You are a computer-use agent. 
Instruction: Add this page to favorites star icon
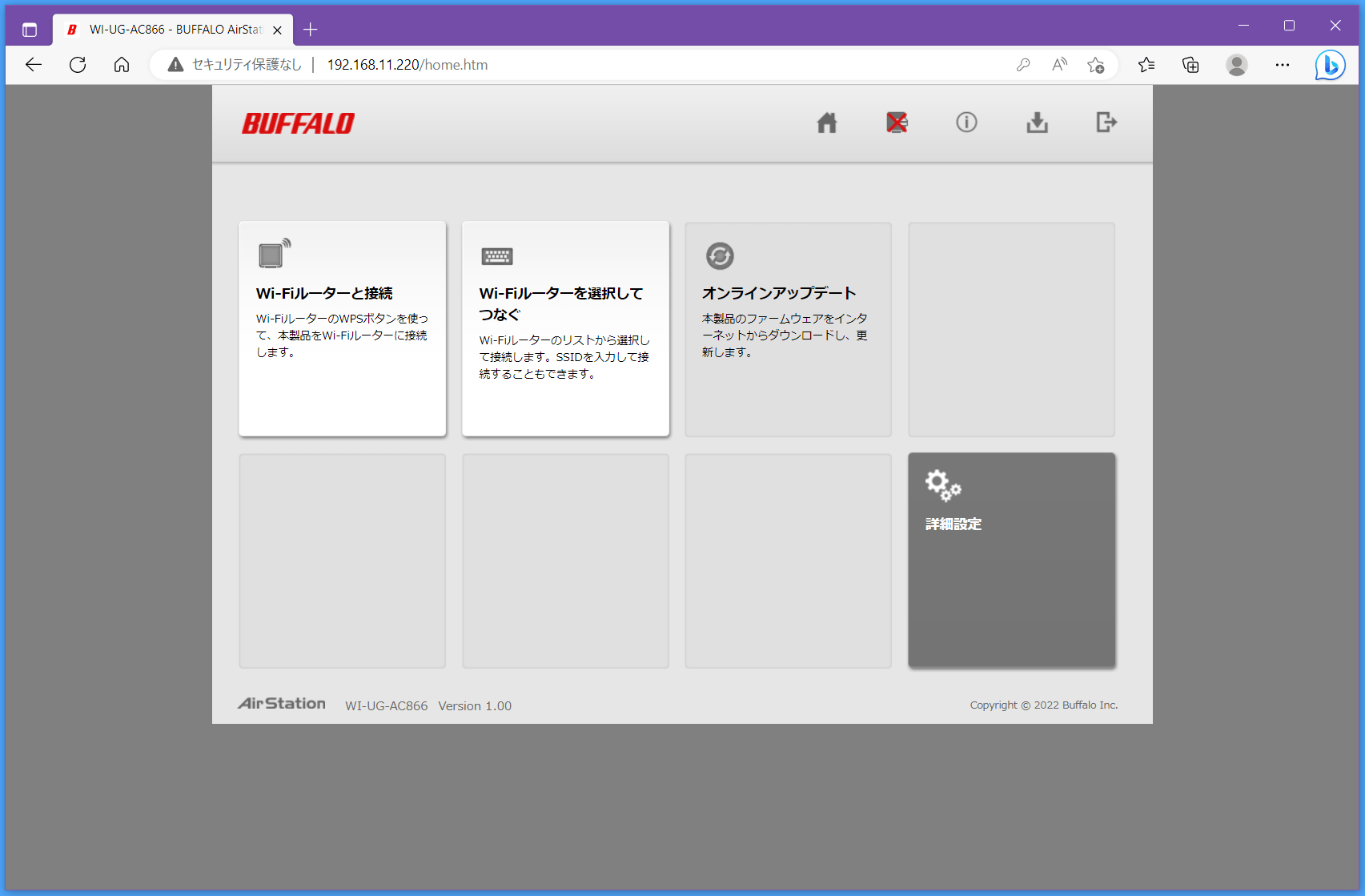(1096, 65)
